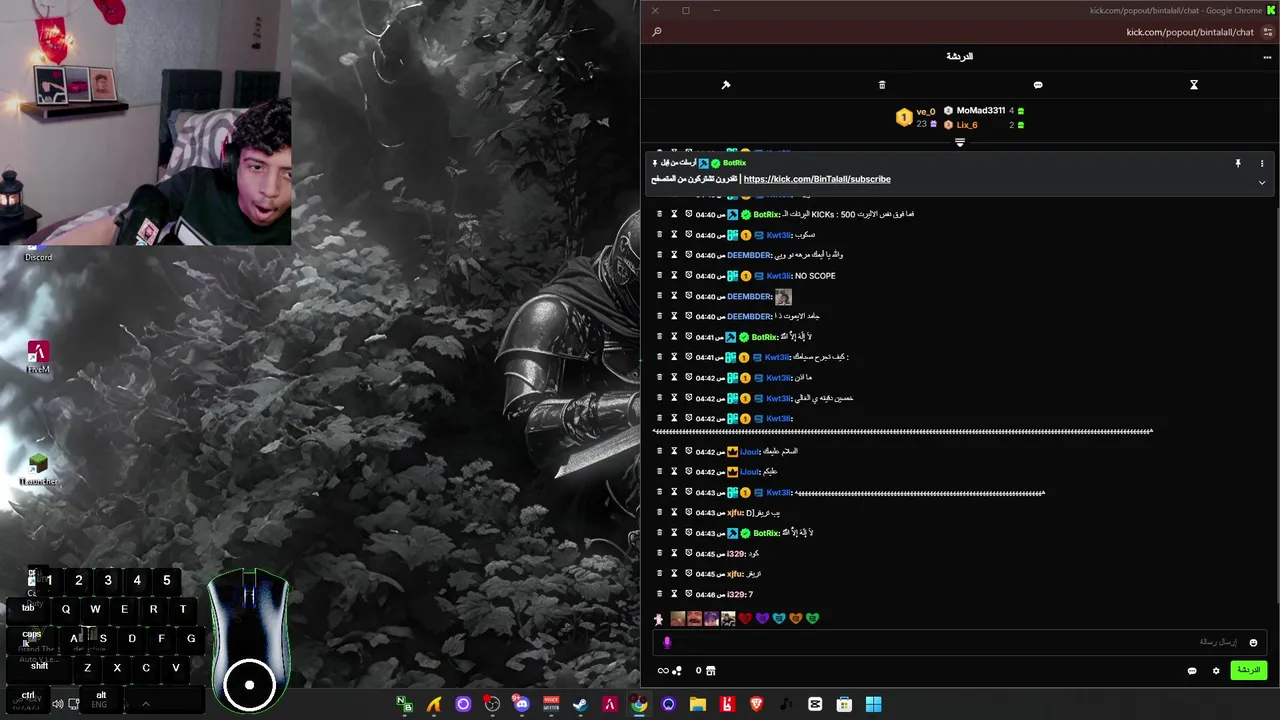The height and width of the screenshot is (720, 1280).
Task: Click the send message input field
Action: (x=960, y=642)
